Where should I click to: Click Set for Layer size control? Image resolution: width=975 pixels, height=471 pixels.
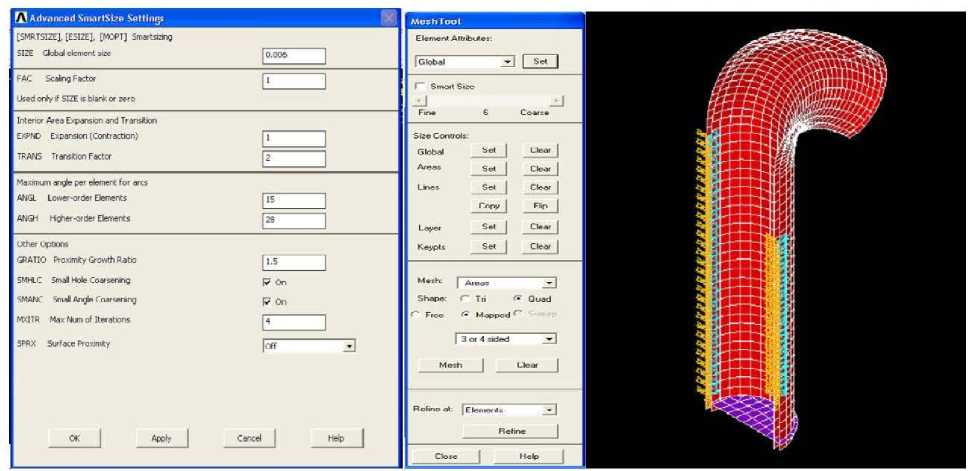pyautogui.click(x=489, y=227)
